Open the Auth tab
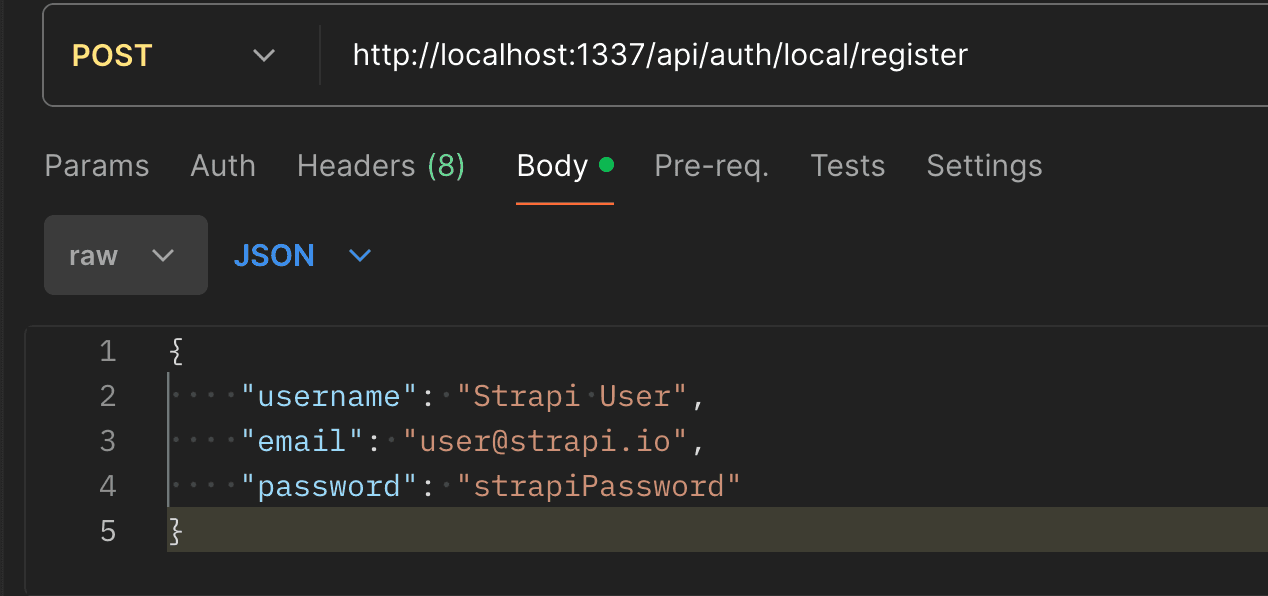Viewport: 1268px width, 596px height. (x=223, y=165)
